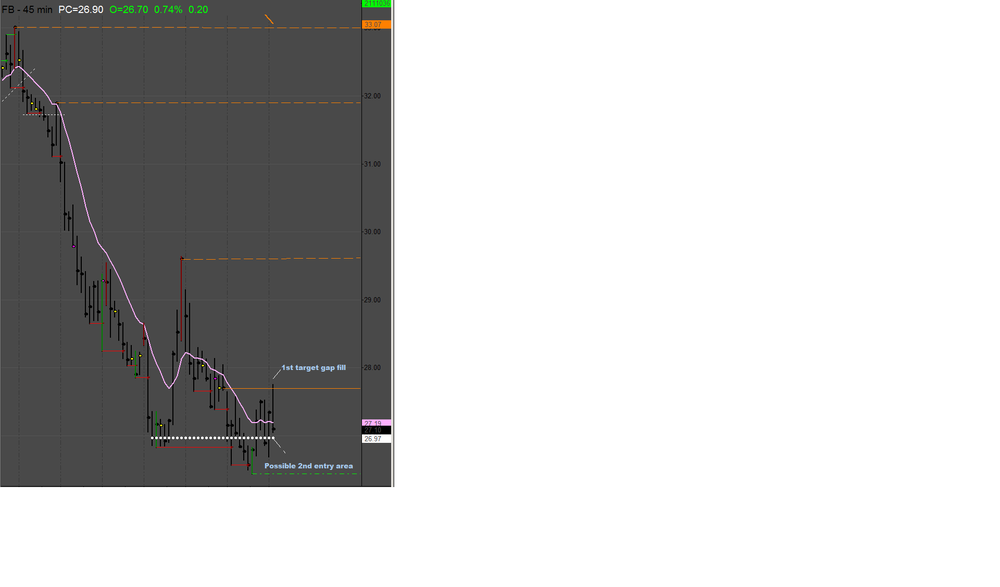Select the solid orange gap fill line
The image size is (1000, 587).
292,389
